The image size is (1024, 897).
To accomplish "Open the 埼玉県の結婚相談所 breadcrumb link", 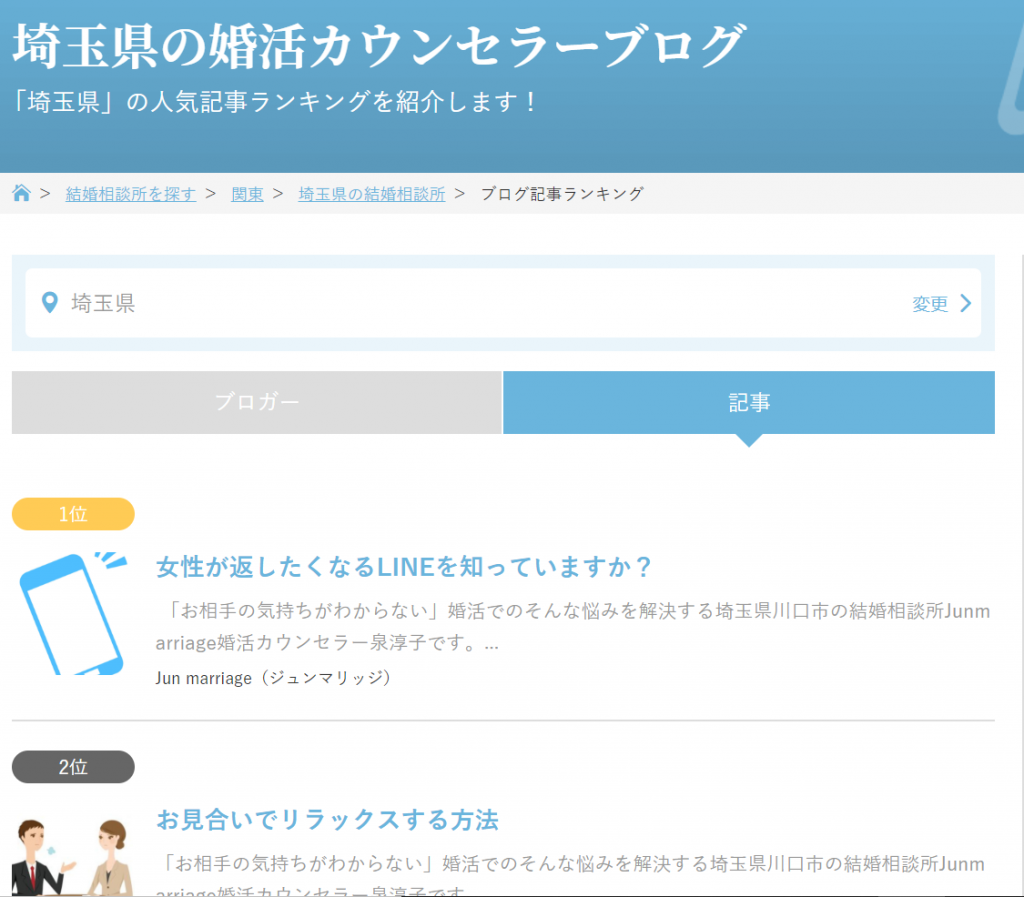I will (x=371, y=194).
